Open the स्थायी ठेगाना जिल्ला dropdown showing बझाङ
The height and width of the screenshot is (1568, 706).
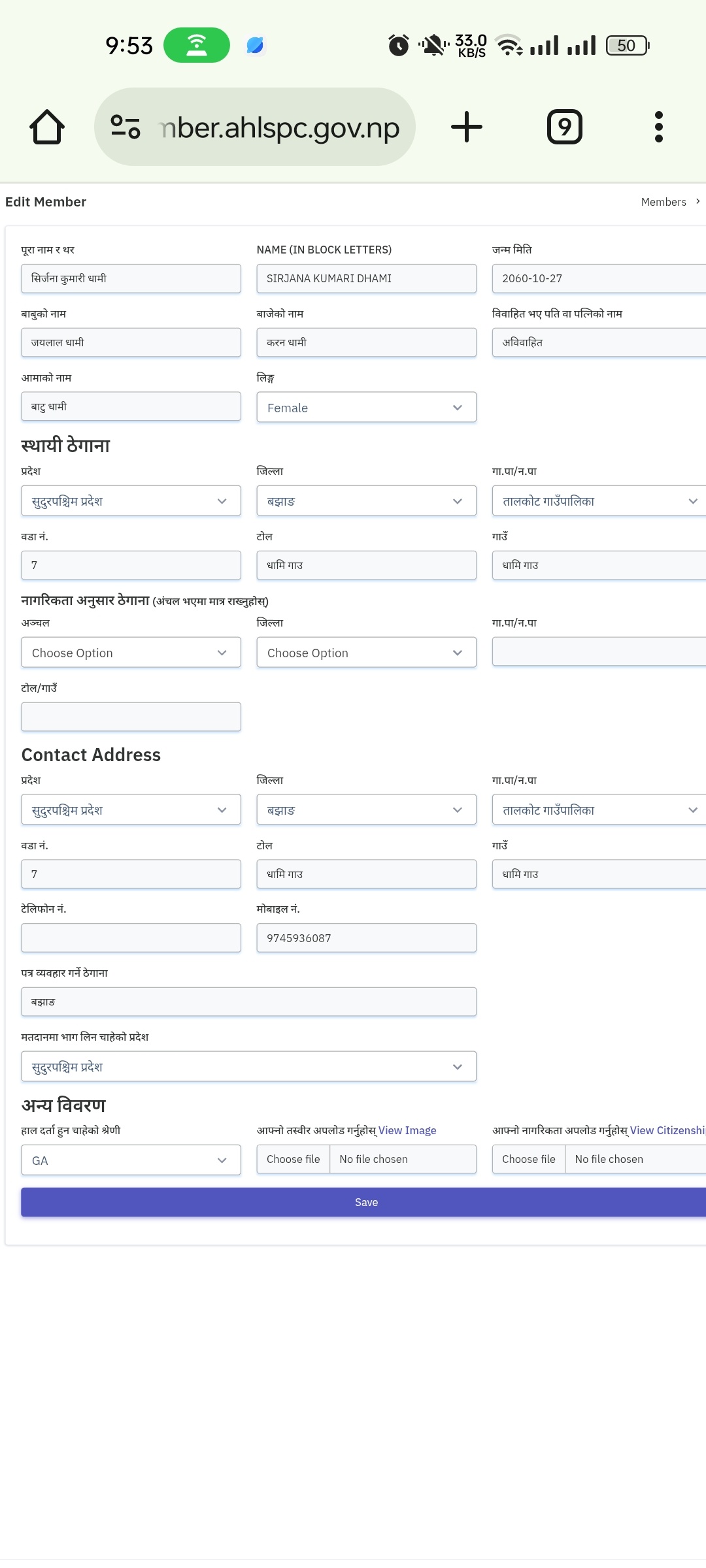click(366, 500)
